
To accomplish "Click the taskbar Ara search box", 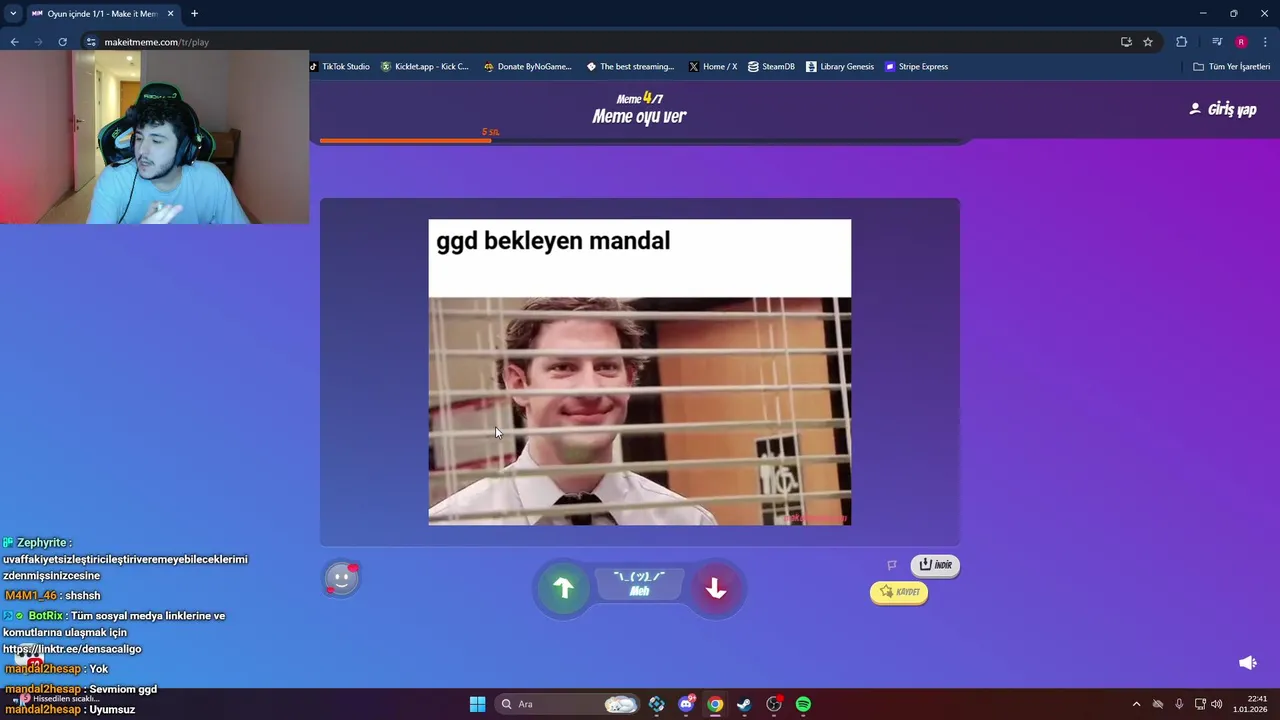I will pyautogui.click(x=567, y=704).
